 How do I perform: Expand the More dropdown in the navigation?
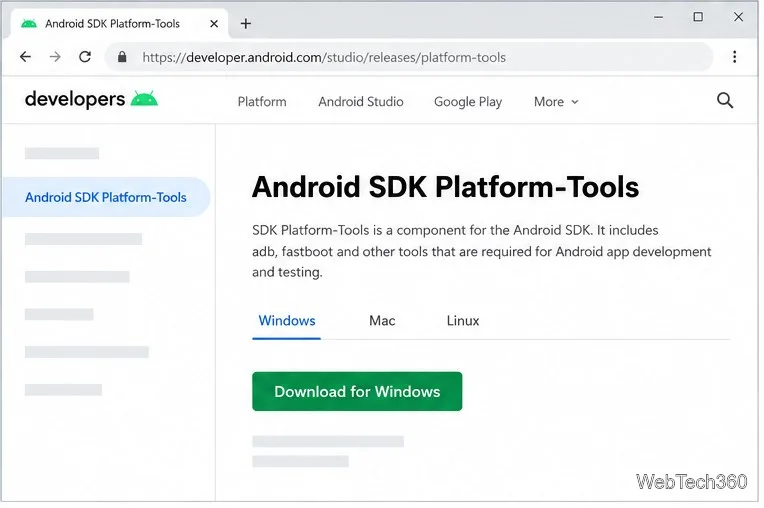[x=556, y=102]
